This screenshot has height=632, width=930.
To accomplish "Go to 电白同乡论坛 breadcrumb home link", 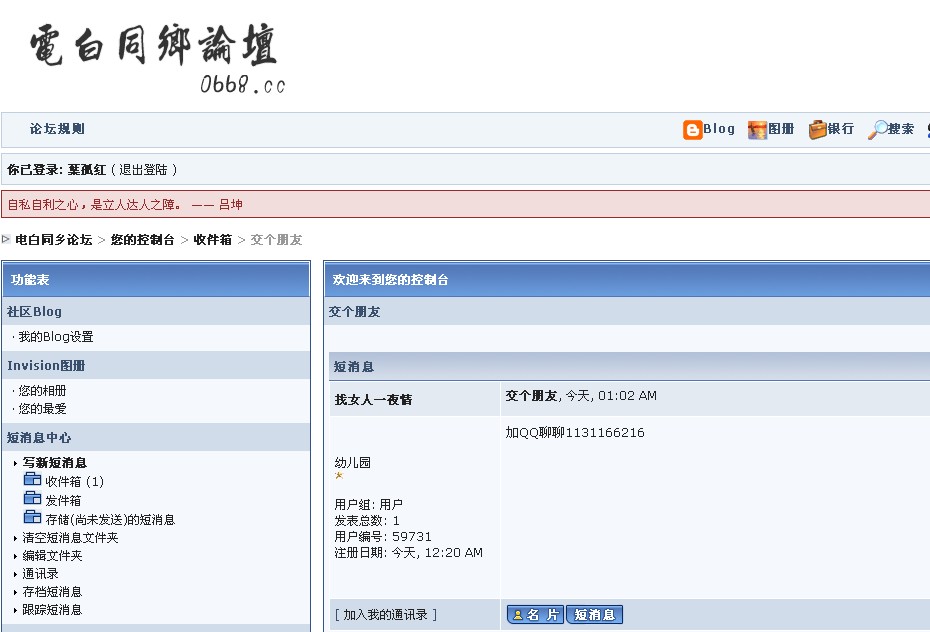I will point(53,240).
